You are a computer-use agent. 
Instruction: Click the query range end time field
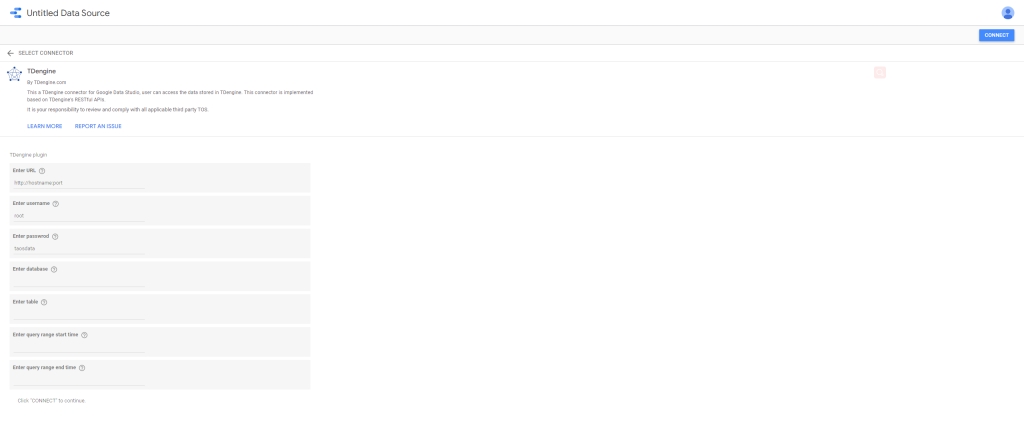tap(78, 380)
